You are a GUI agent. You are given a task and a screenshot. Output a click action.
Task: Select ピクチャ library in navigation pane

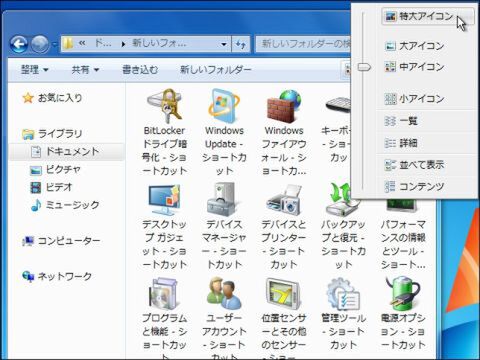point(55,170)
